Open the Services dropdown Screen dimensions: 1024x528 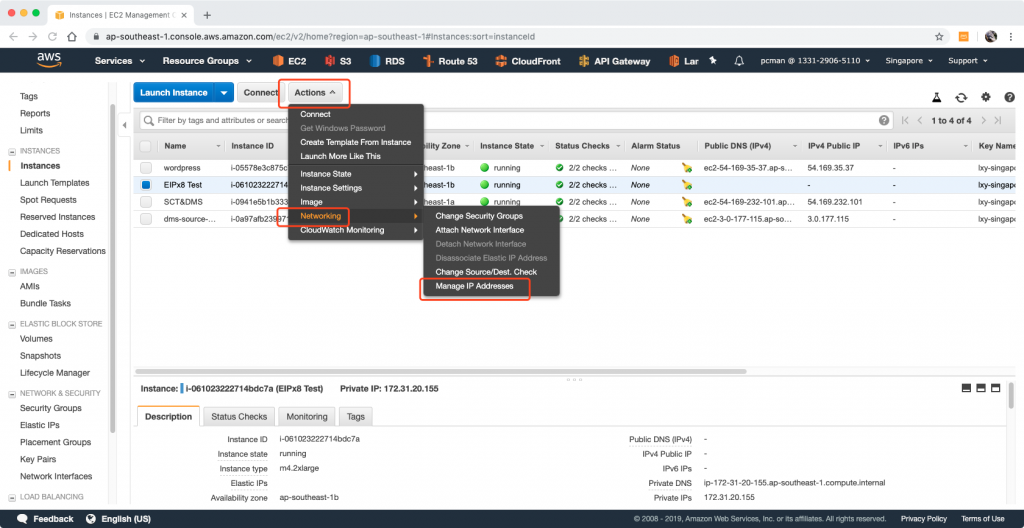click(x=120, y=61)
